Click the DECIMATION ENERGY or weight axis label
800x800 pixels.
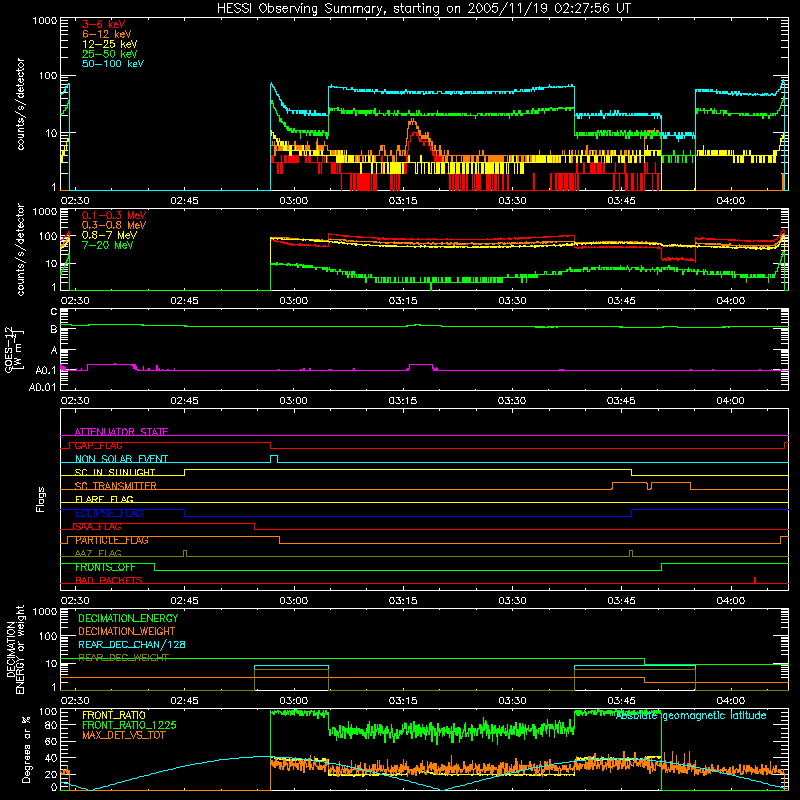coord(15,649)
